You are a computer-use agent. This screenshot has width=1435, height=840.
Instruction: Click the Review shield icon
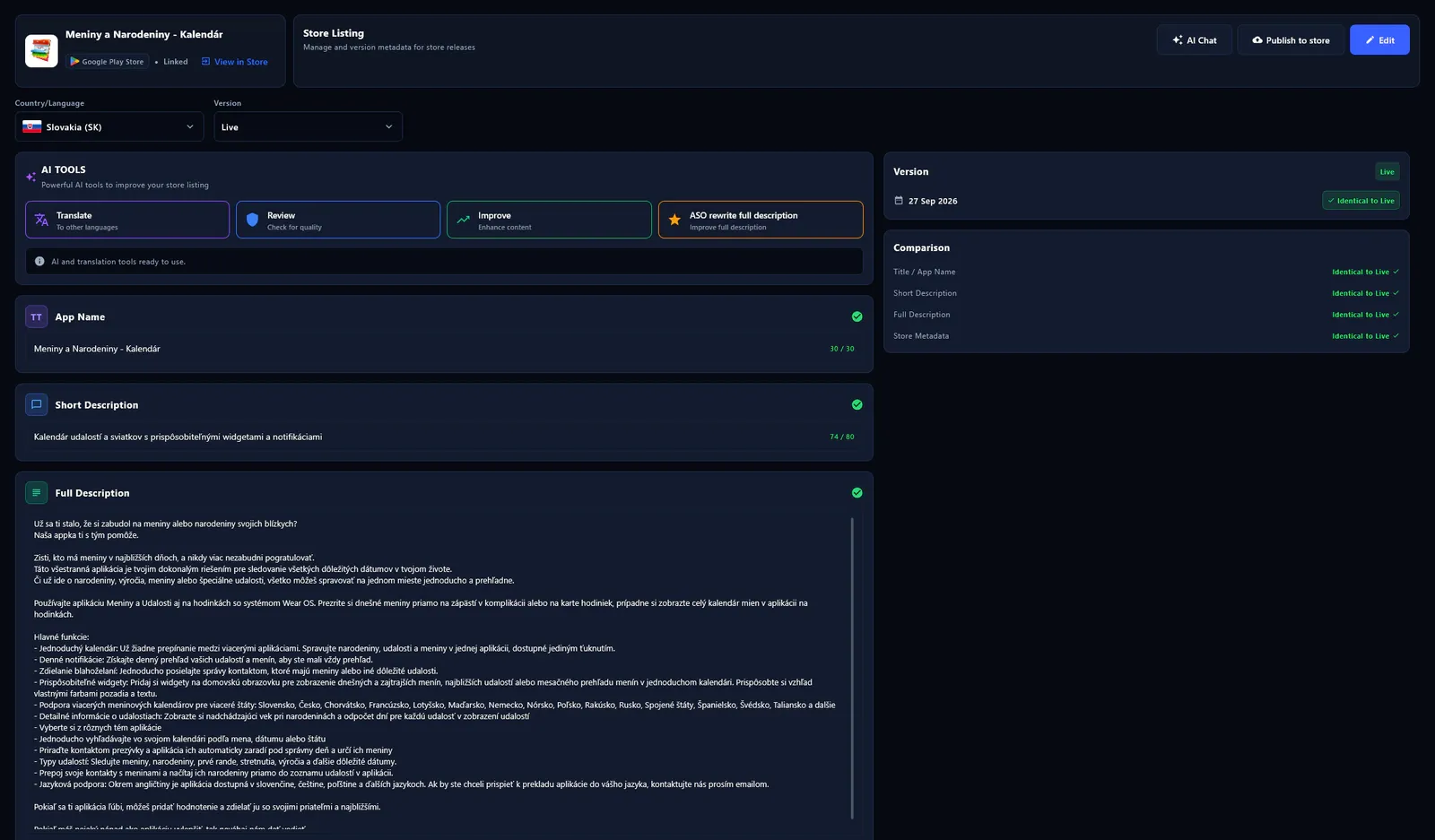tap(252, 220)
